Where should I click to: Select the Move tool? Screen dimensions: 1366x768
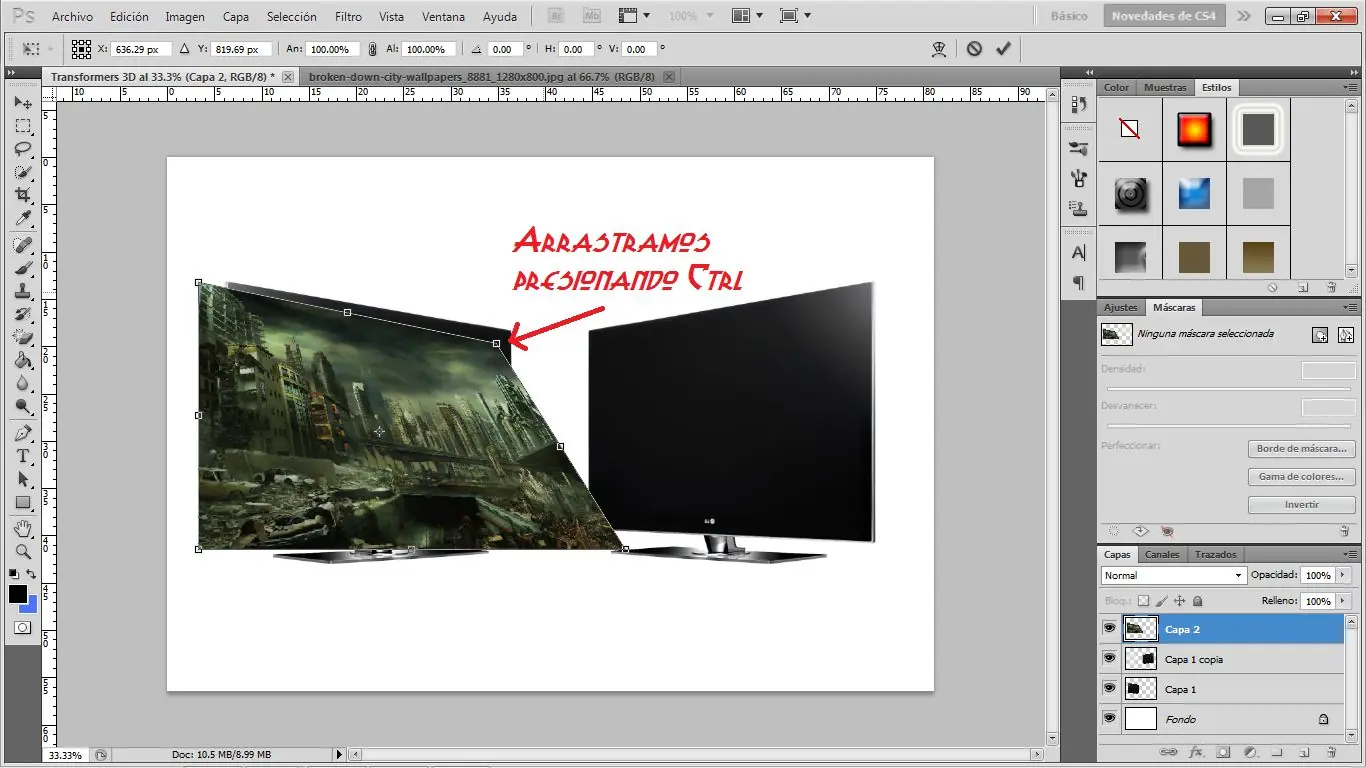[x=22, y=103]
